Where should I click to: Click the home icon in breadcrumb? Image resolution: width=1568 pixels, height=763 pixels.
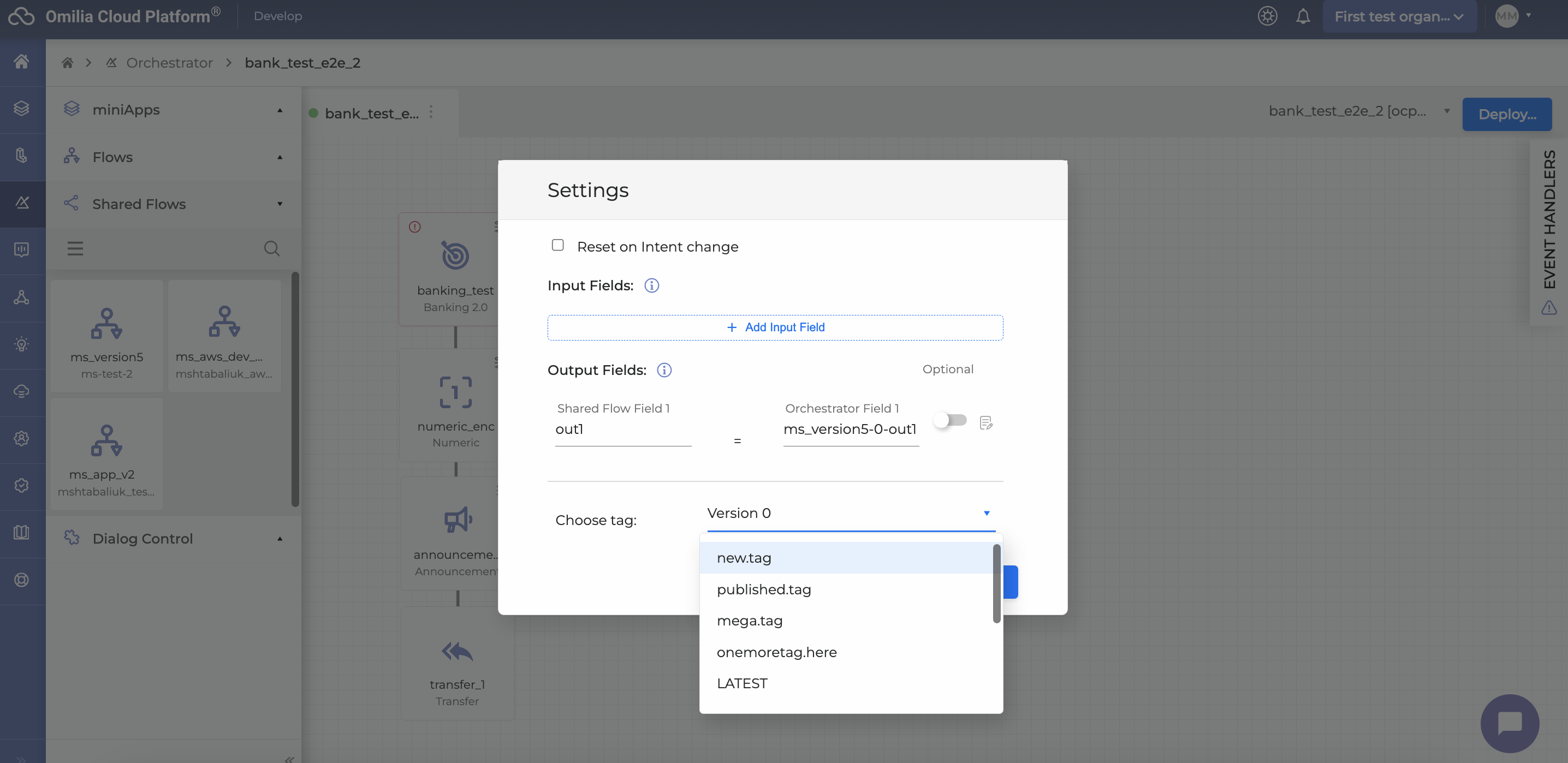68,63
